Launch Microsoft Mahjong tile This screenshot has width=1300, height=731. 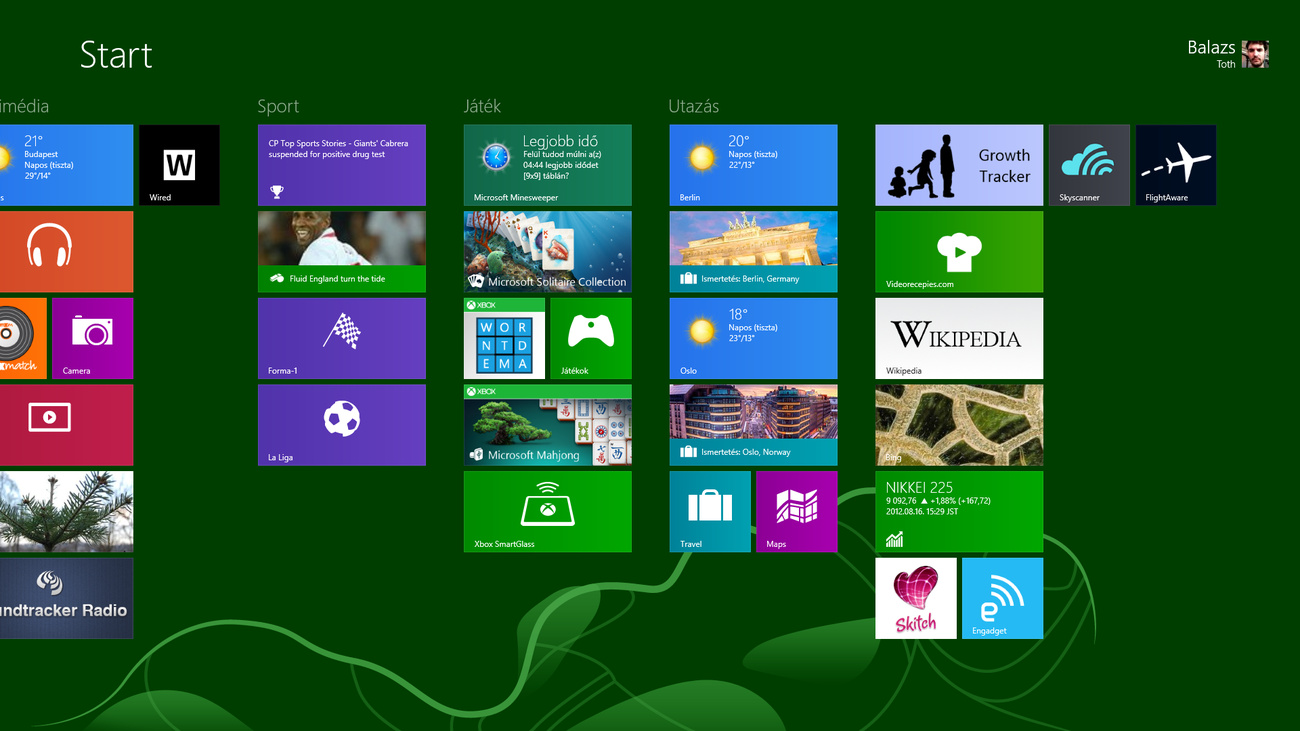pyautogui.click(x=547, y=425)
